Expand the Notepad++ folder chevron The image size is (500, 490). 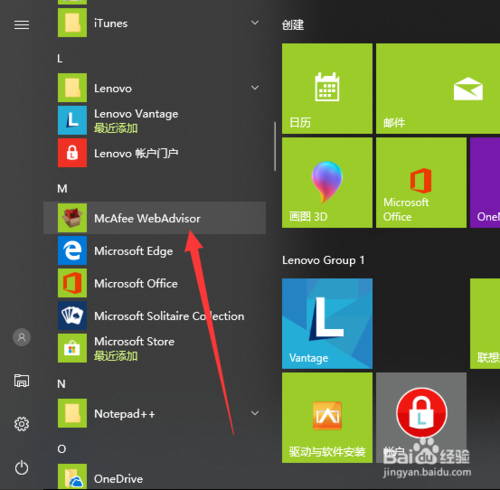[x=255, y=413]
